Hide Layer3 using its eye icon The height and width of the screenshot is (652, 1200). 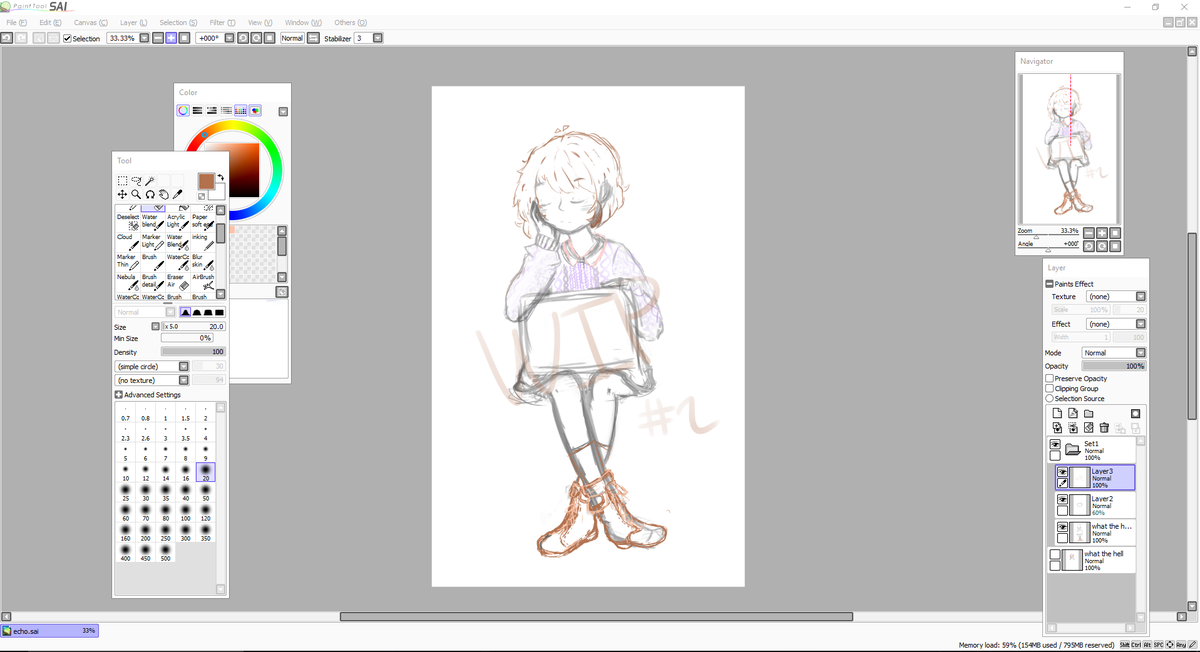(1063, 472)
